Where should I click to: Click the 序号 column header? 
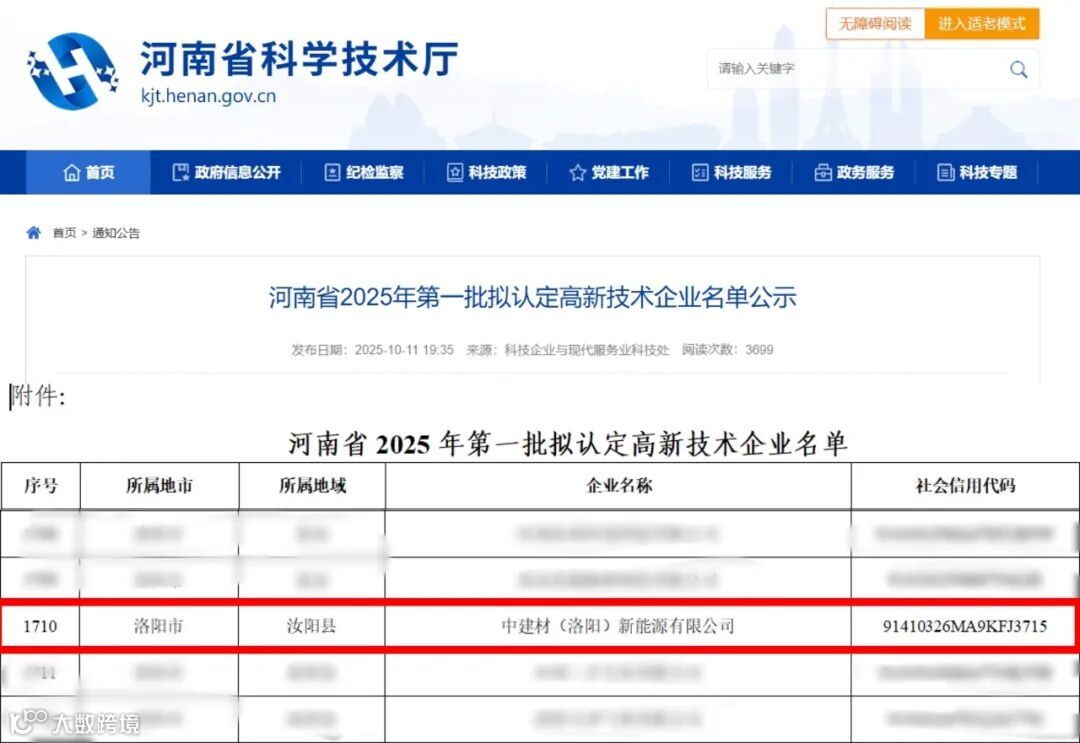(41, 485)
